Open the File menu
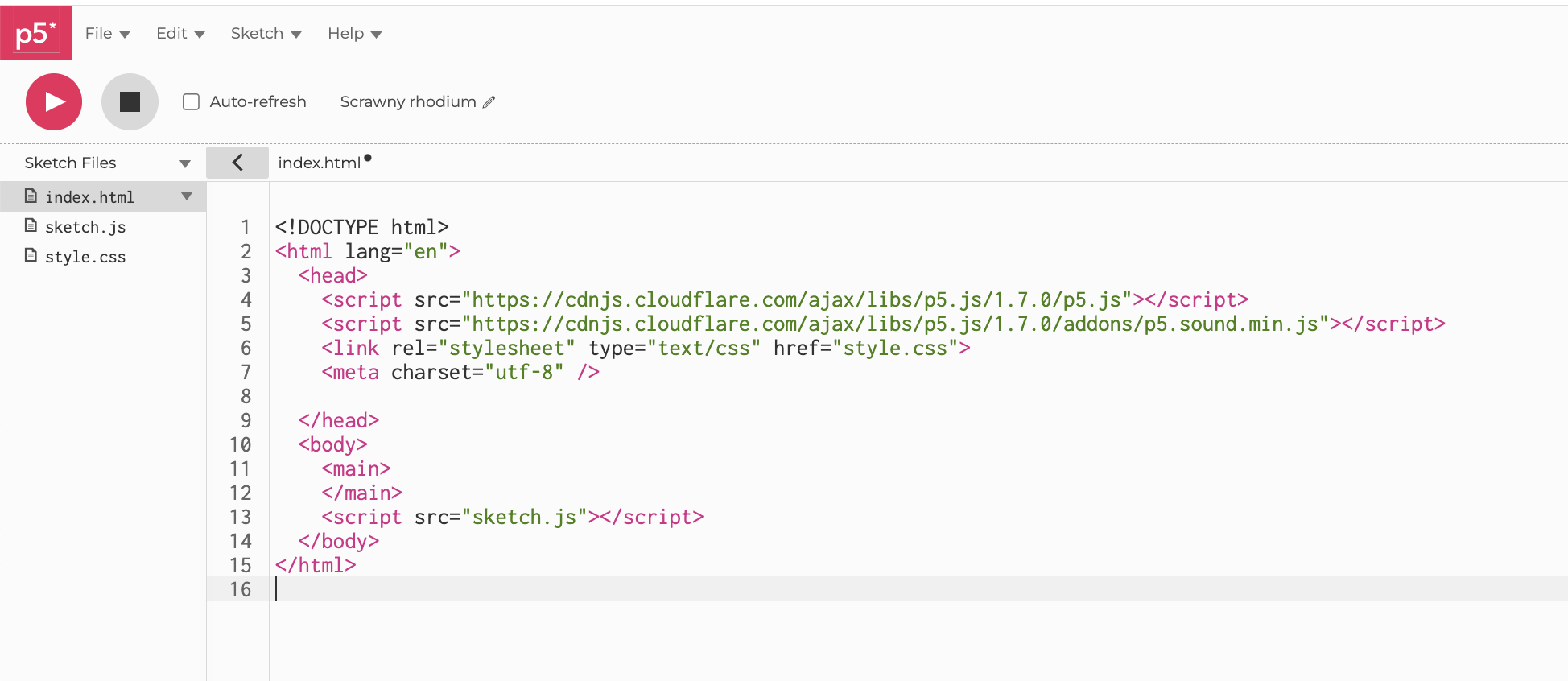1568x681 pixels. coord(107,33)
